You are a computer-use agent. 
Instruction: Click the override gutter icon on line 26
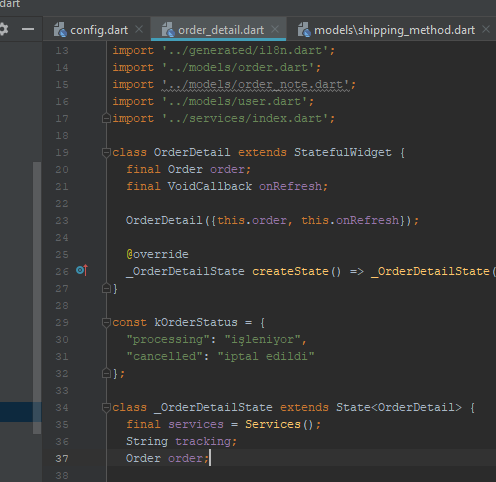[x=82, y=270]
